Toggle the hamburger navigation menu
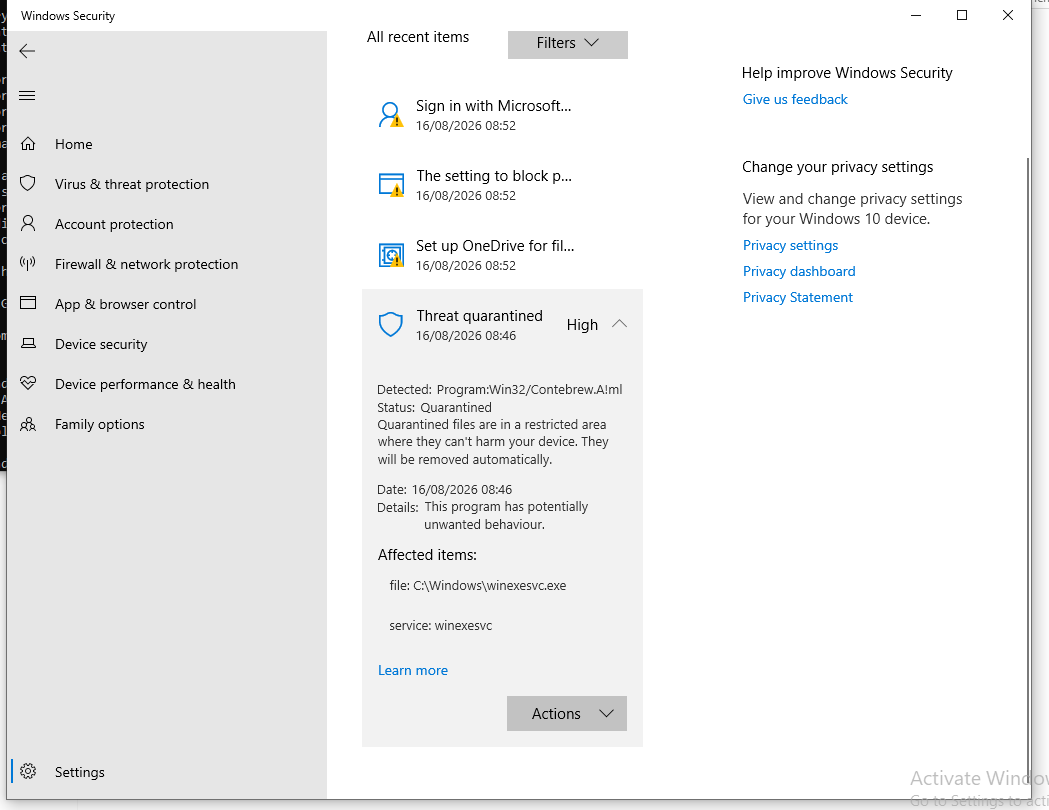 (x=27, y=96)
